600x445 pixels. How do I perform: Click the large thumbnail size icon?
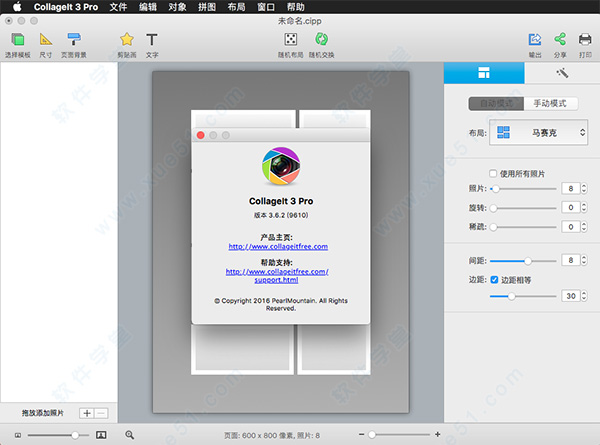coord(101,435)
